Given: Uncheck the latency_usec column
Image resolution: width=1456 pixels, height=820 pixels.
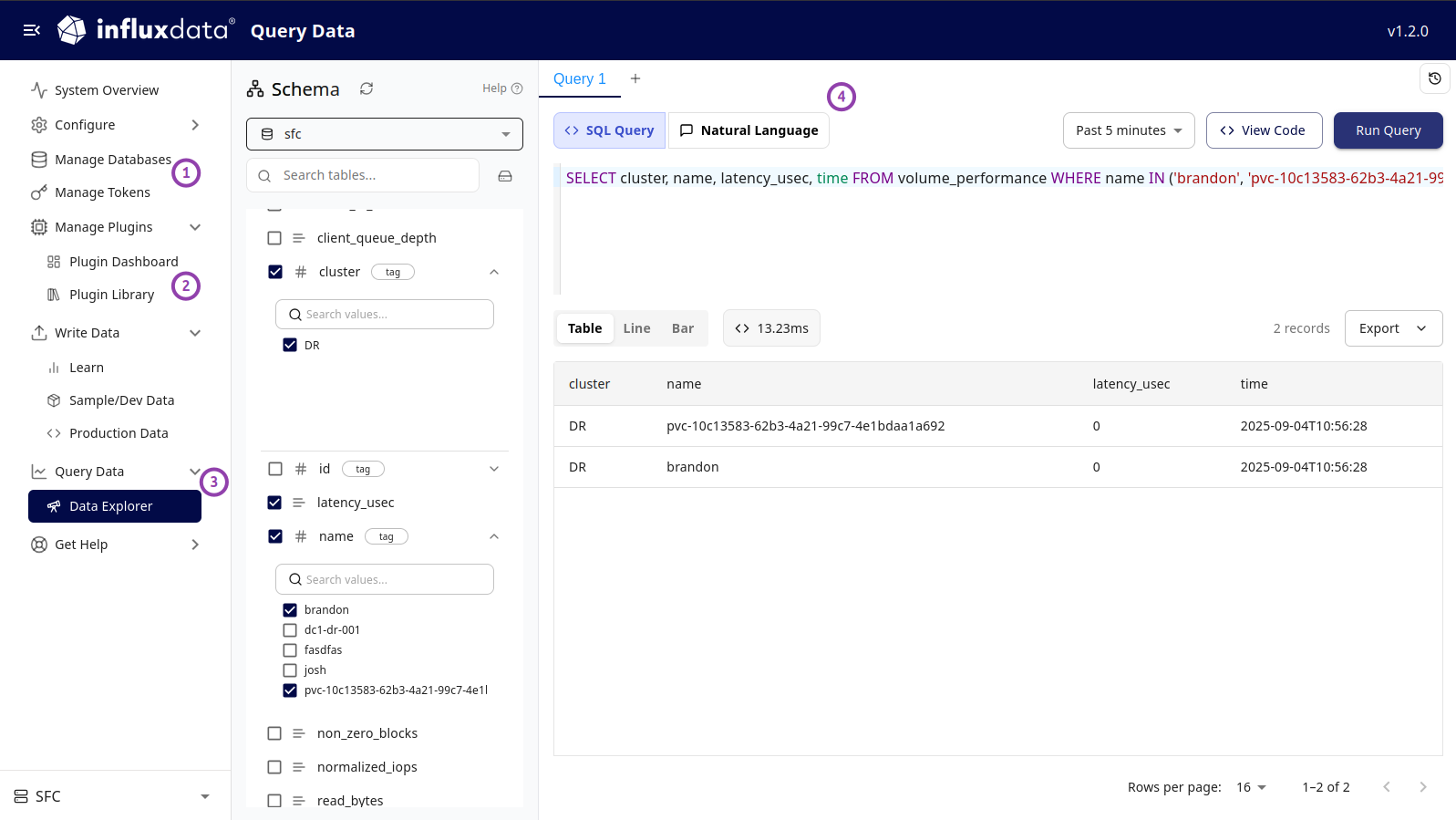Looking at the screenshot, I should point(274,503).
